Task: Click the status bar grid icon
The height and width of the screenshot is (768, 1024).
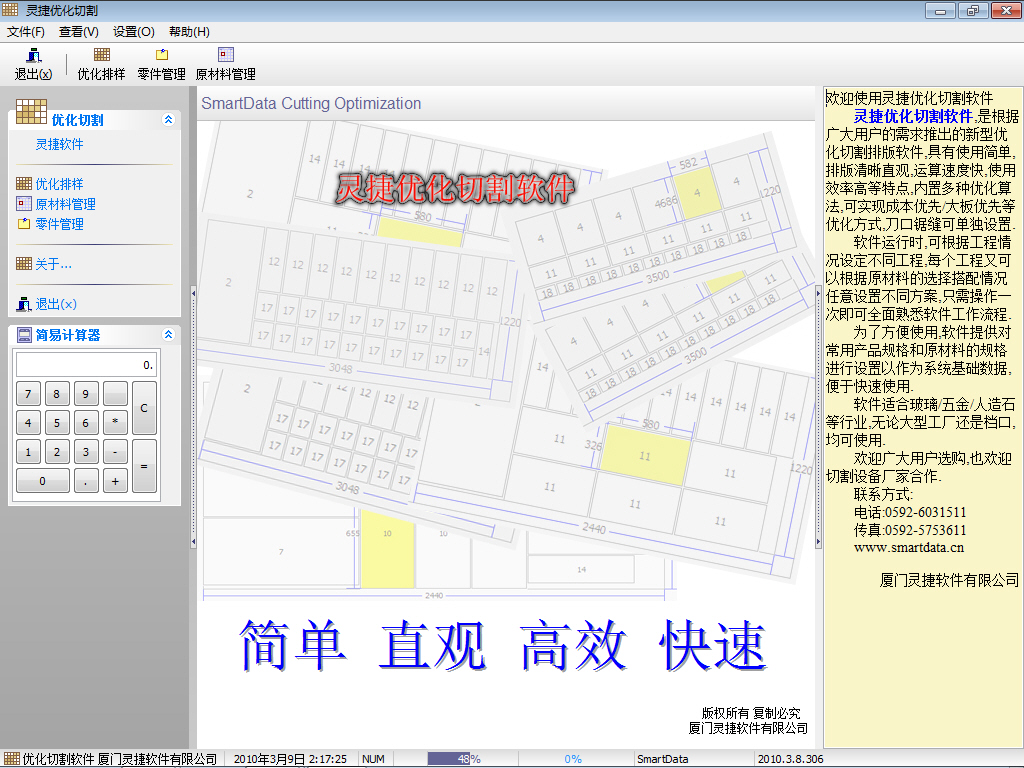Action: [12, 758]
